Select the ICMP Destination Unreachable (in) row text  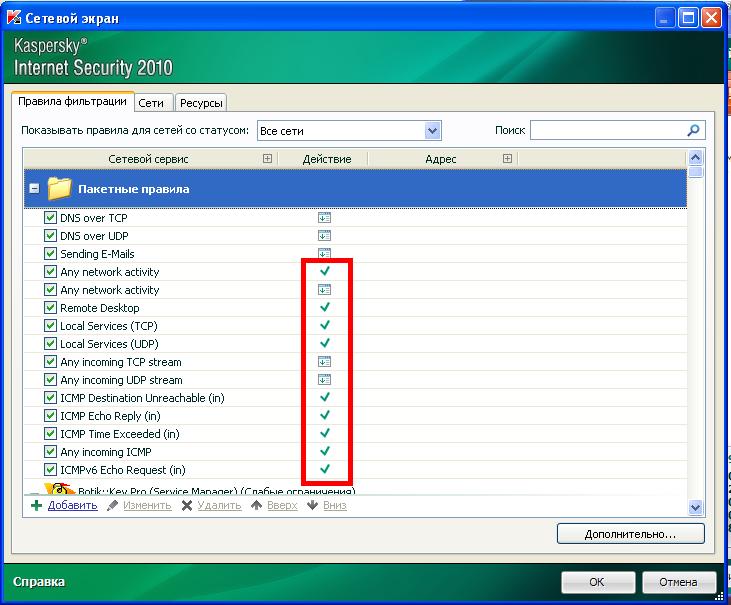click(x=142, y=398)
